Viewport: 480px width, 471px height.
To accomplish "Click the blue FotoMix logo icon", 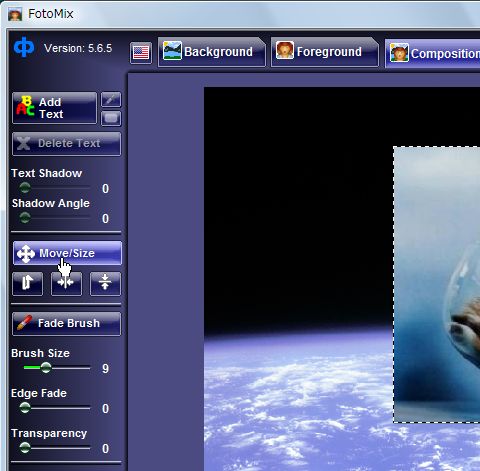I will [x=24, y=47].
